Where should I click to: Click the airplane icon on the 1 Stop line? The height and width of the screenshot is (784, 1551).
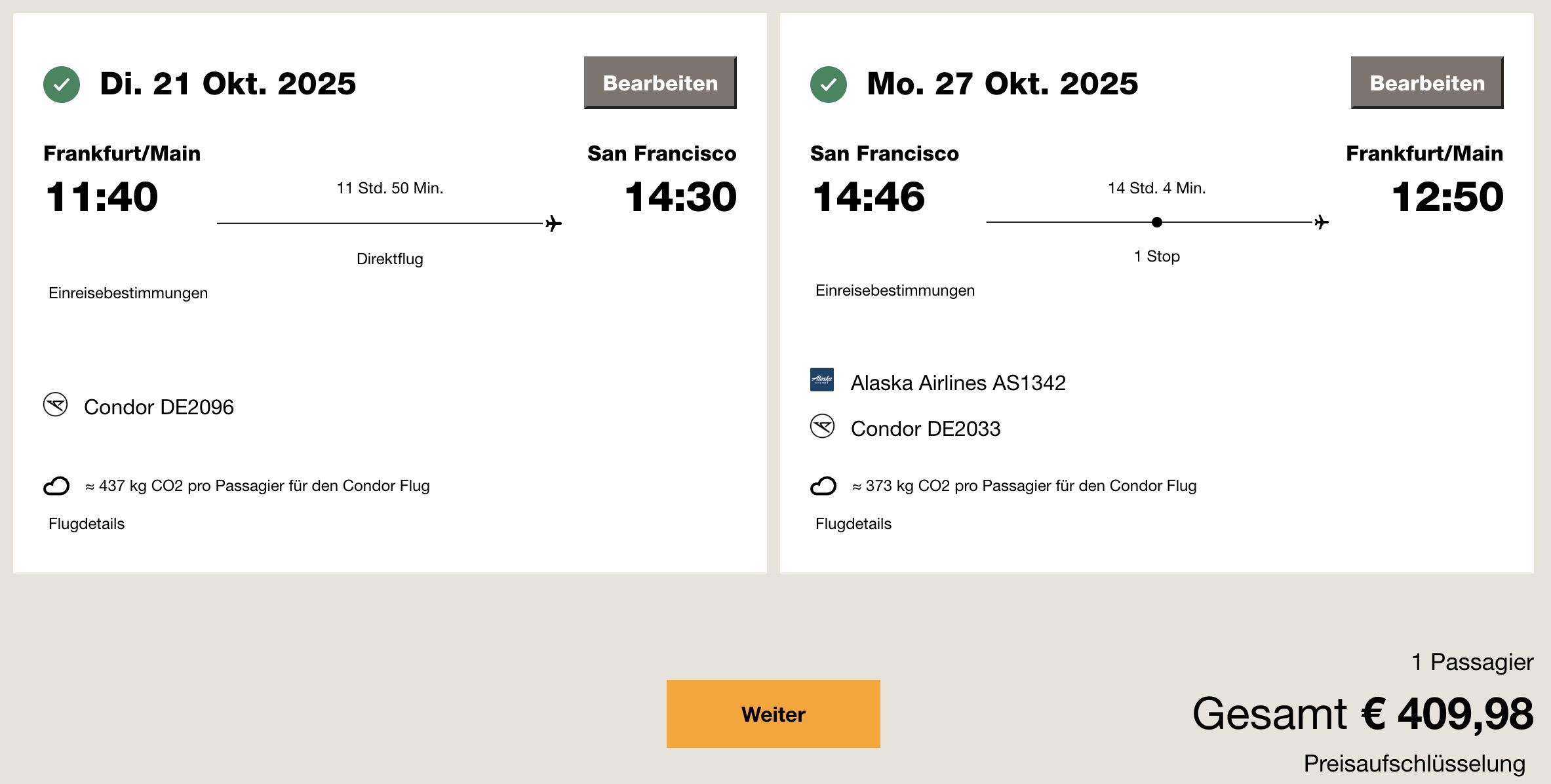click(1322, 222)
